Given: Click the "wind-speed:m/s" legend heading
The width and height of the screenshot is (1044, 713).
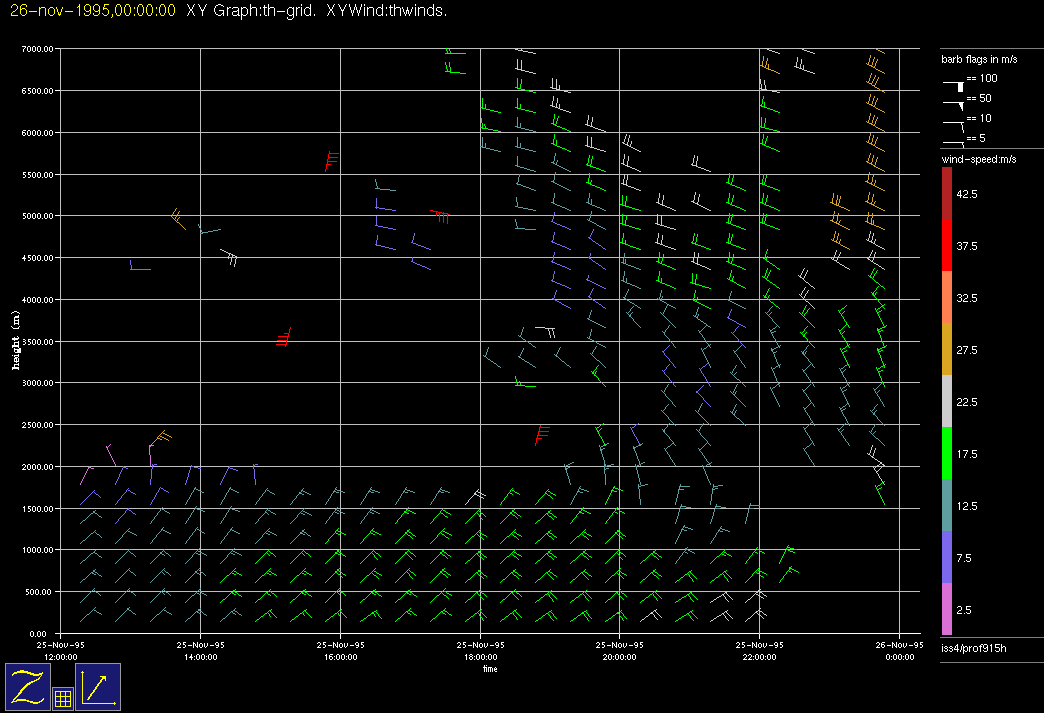Looking at the screenshot, I should pyautogui.click(x=977, y=159).
